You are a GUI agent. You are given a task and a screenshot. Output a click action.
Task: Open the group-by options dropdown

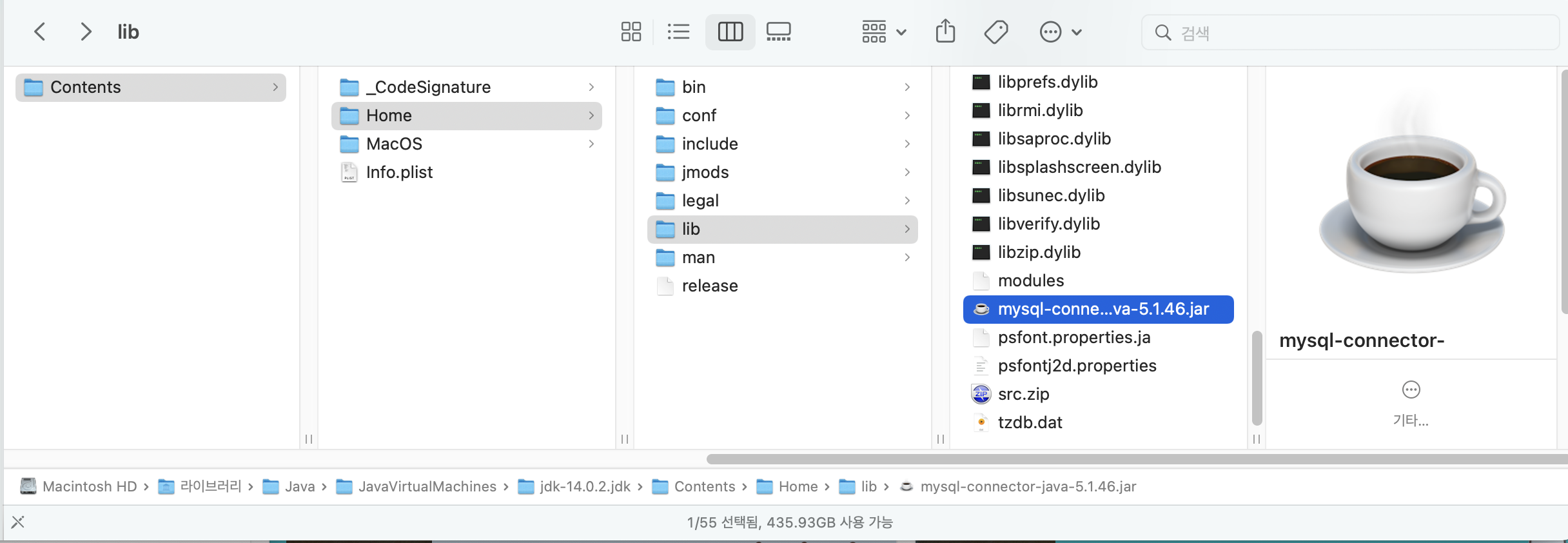(884, 32)
